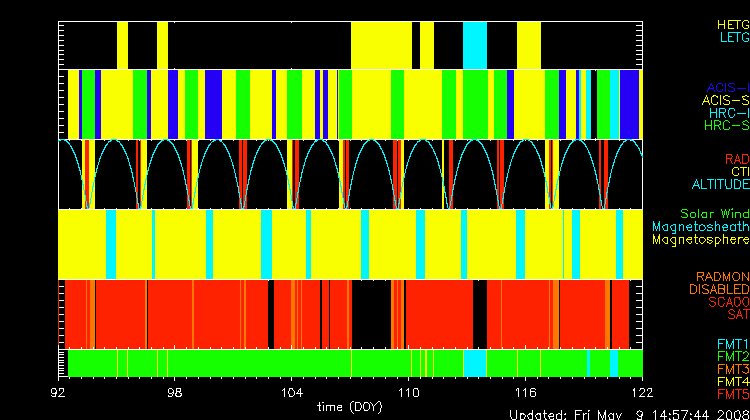Click the HETG legend label

pyautogui.click(x=732, y=23)
